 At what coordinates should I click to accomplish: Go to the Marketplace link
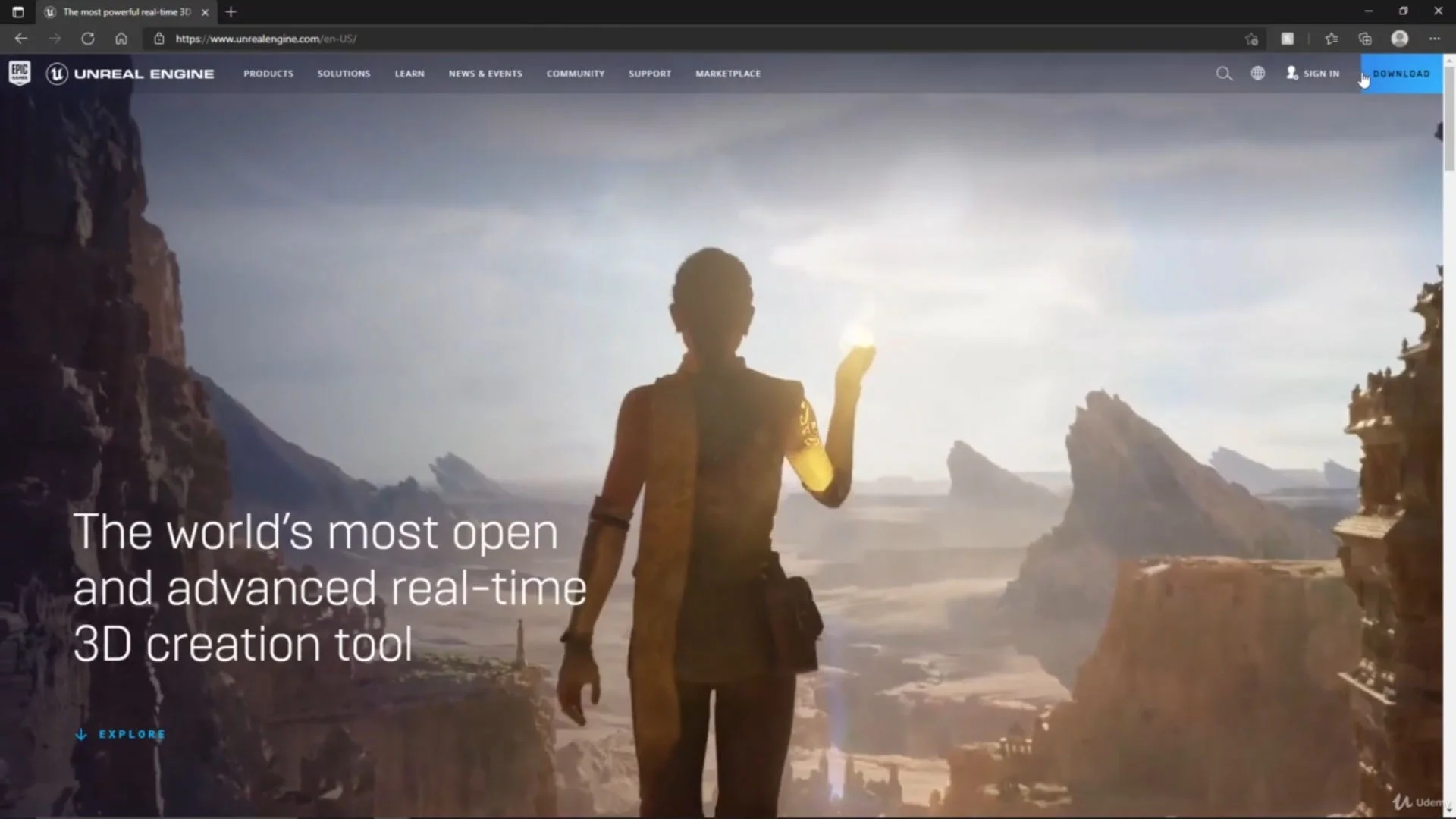point(728,74)
